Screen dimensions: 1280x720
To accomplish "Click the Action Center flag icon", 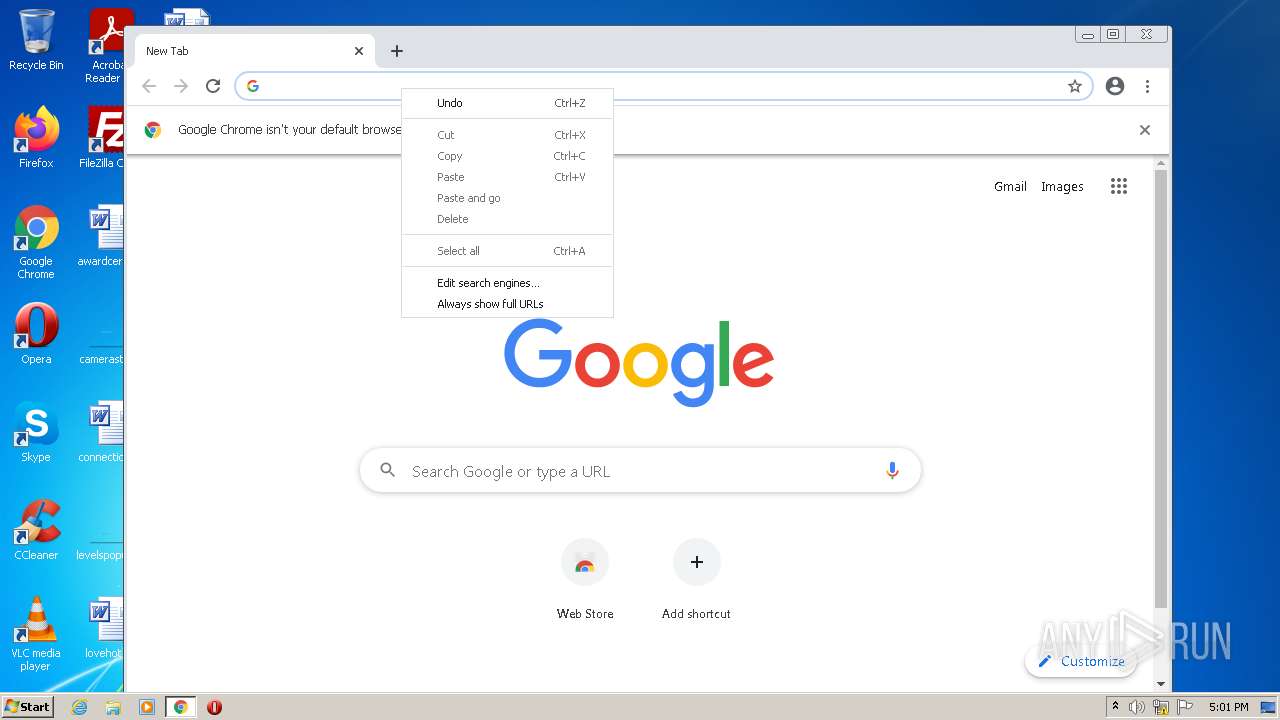I will point(1185,707).
